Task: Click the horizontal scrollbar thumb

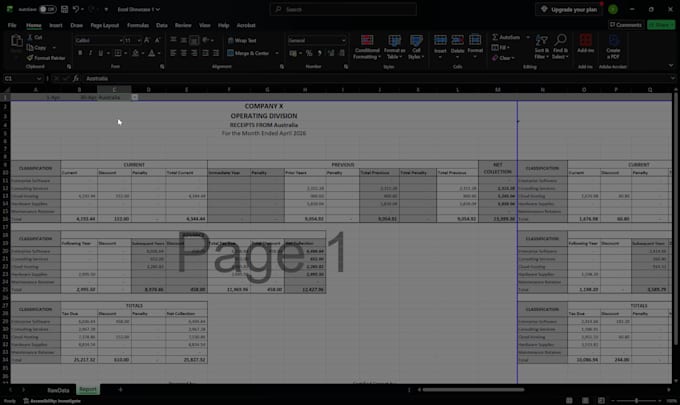Action: pos(473,390)
